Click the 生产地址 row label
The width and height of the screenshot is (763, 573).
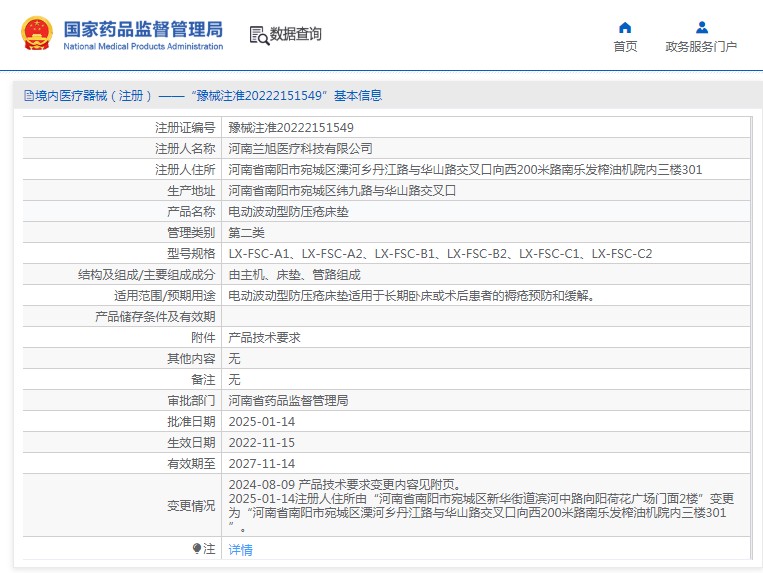pos(191,190)
